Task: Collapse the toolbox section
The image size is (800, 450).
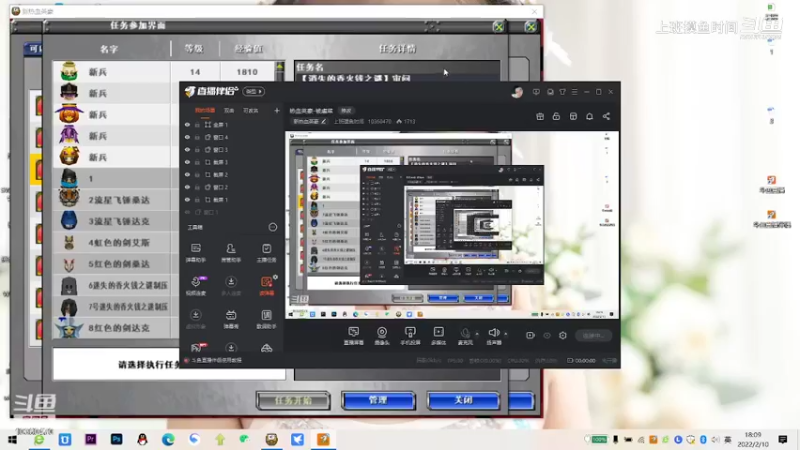Action: [x=273, y=227]
